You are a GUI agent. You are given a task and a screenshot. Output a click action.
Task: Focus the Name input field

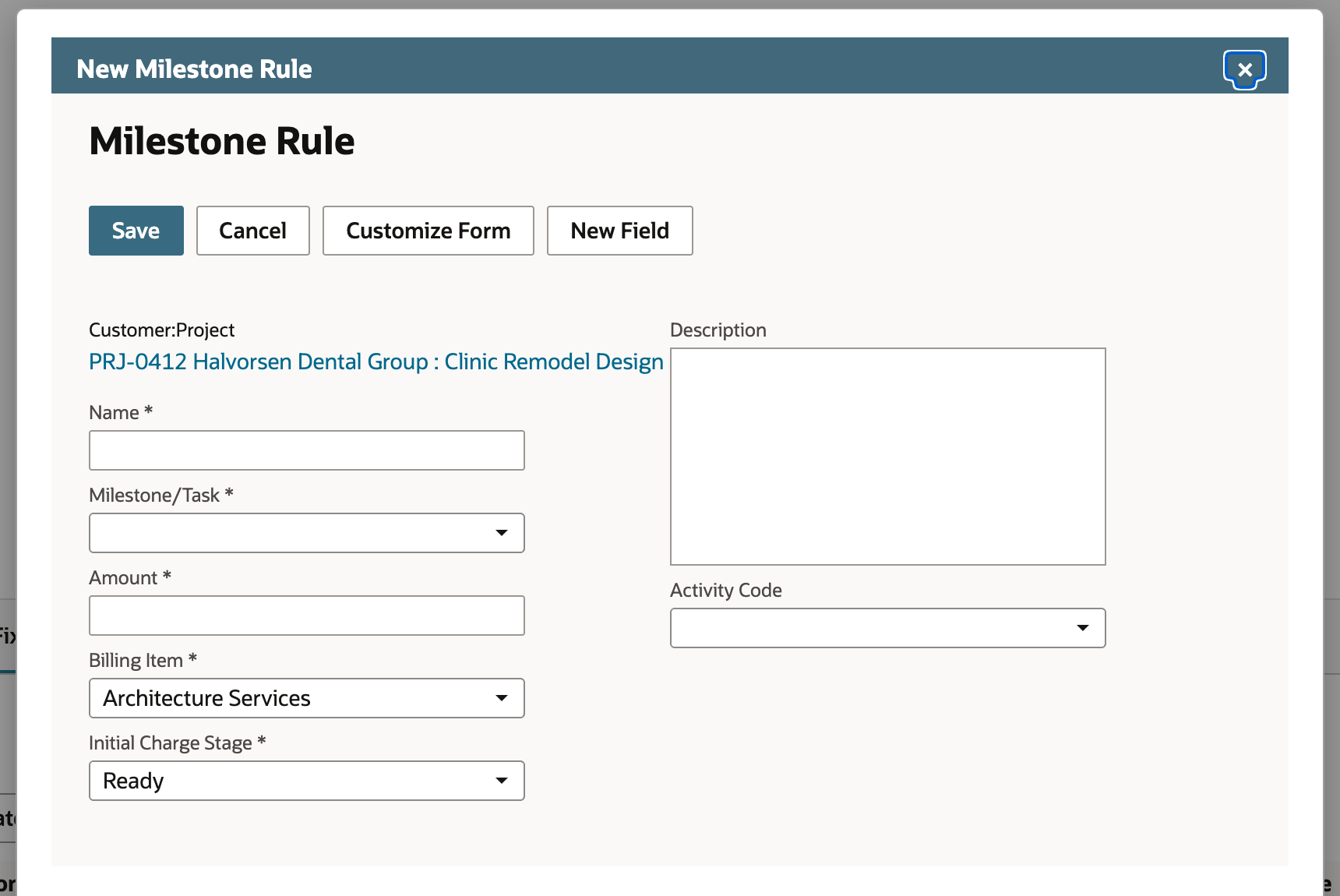coord(307,450)
